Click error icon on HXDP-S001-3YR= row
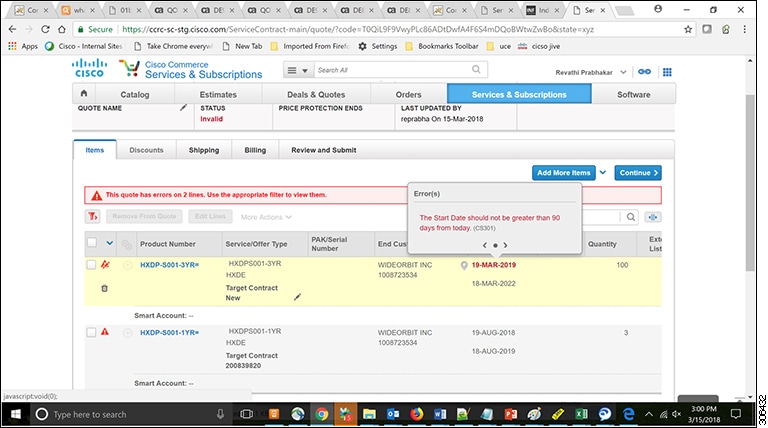768x428 pixels. pos(105,265)
